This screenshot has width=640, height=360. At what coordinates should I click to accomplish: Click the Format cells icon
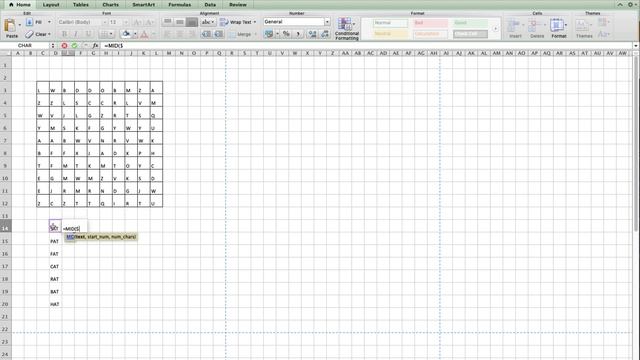coord(558,25)
